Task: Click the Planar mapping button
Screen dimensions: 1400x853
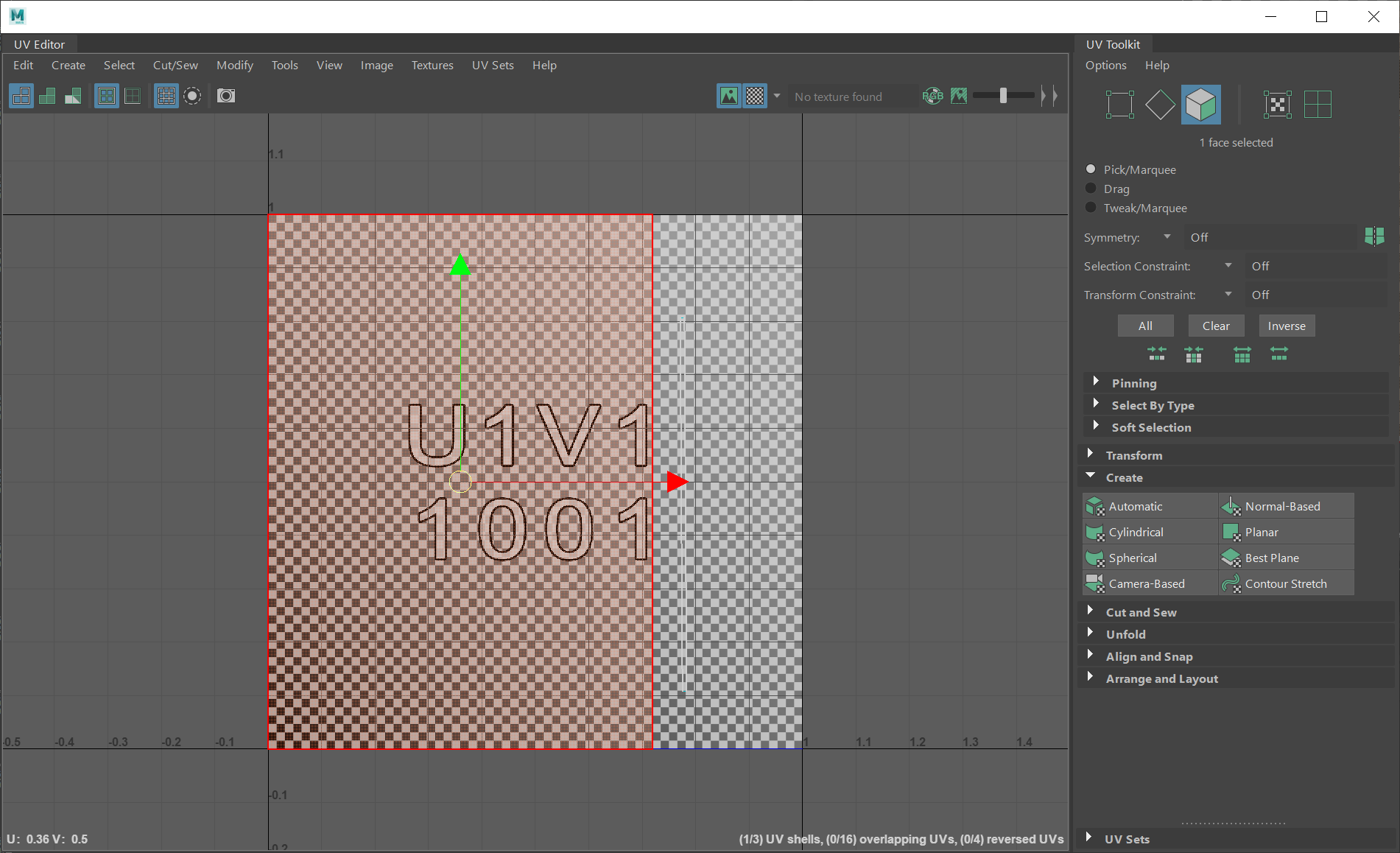Action: [1286, 532]
